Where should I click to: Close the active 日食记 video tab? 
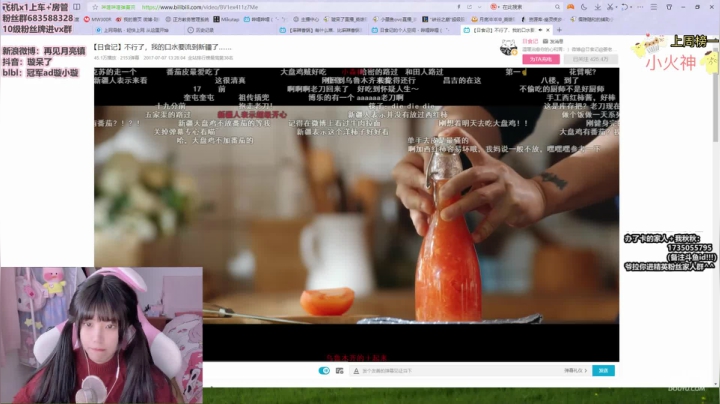(x=548, y=30)
